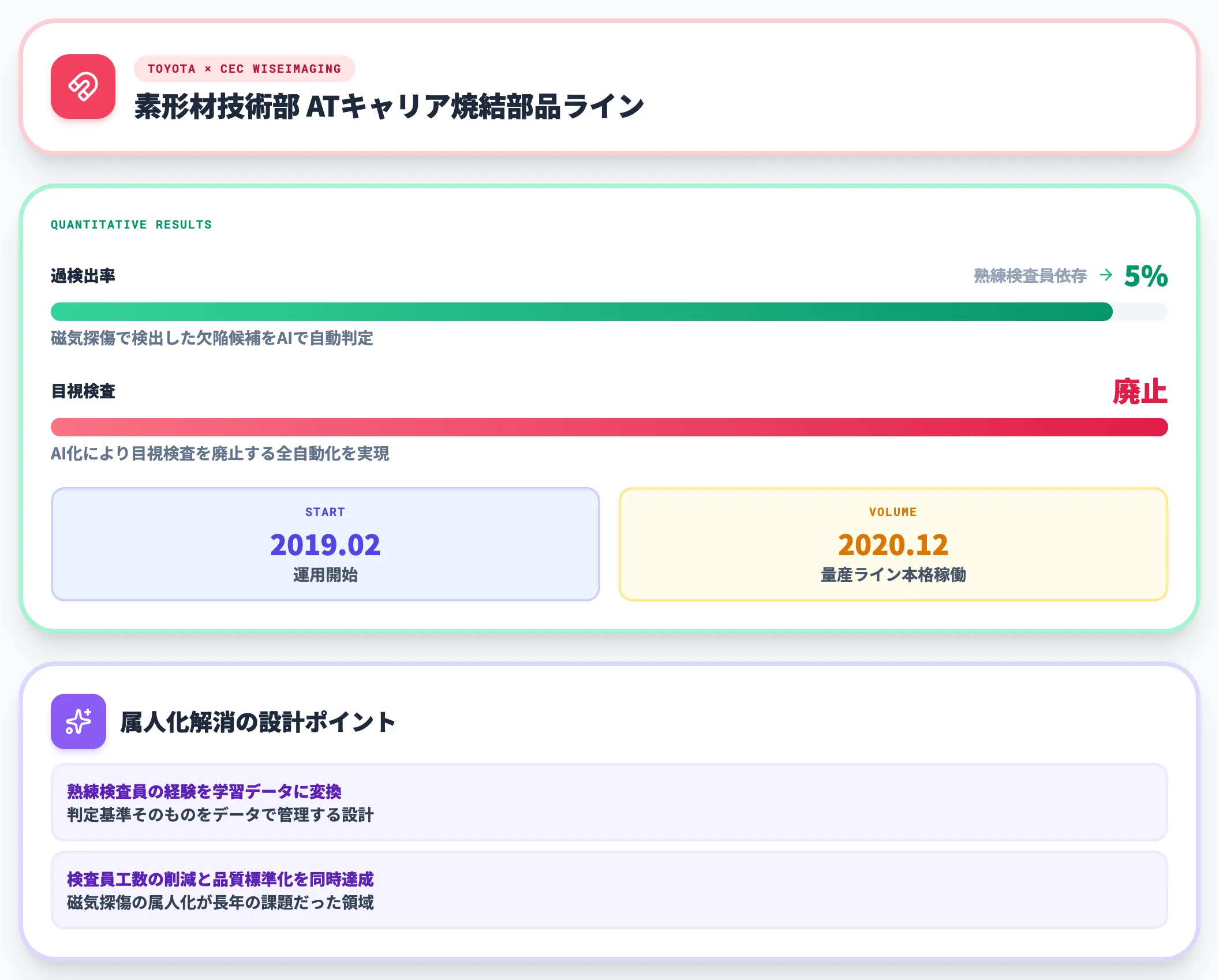Open 検査員工数の削減と品質標準化を同時達成 item
The image size is (1219, 980).
tap(609, 890)
